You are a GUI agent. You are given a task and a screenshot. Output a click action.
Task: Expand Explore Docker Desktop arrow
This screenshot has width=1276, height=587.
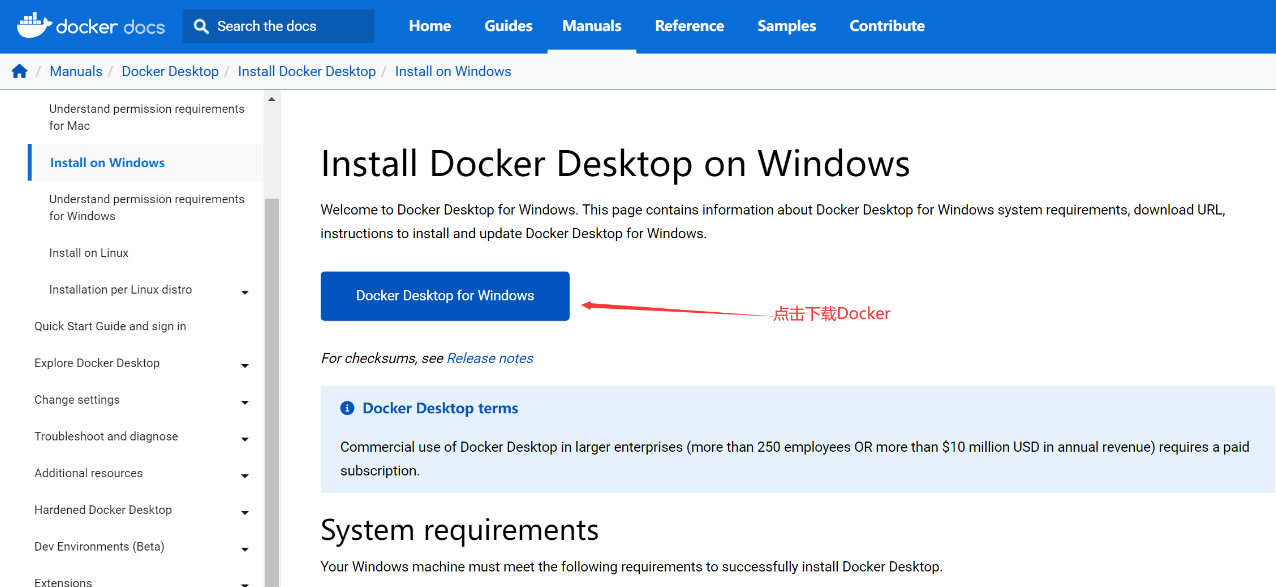245,366
